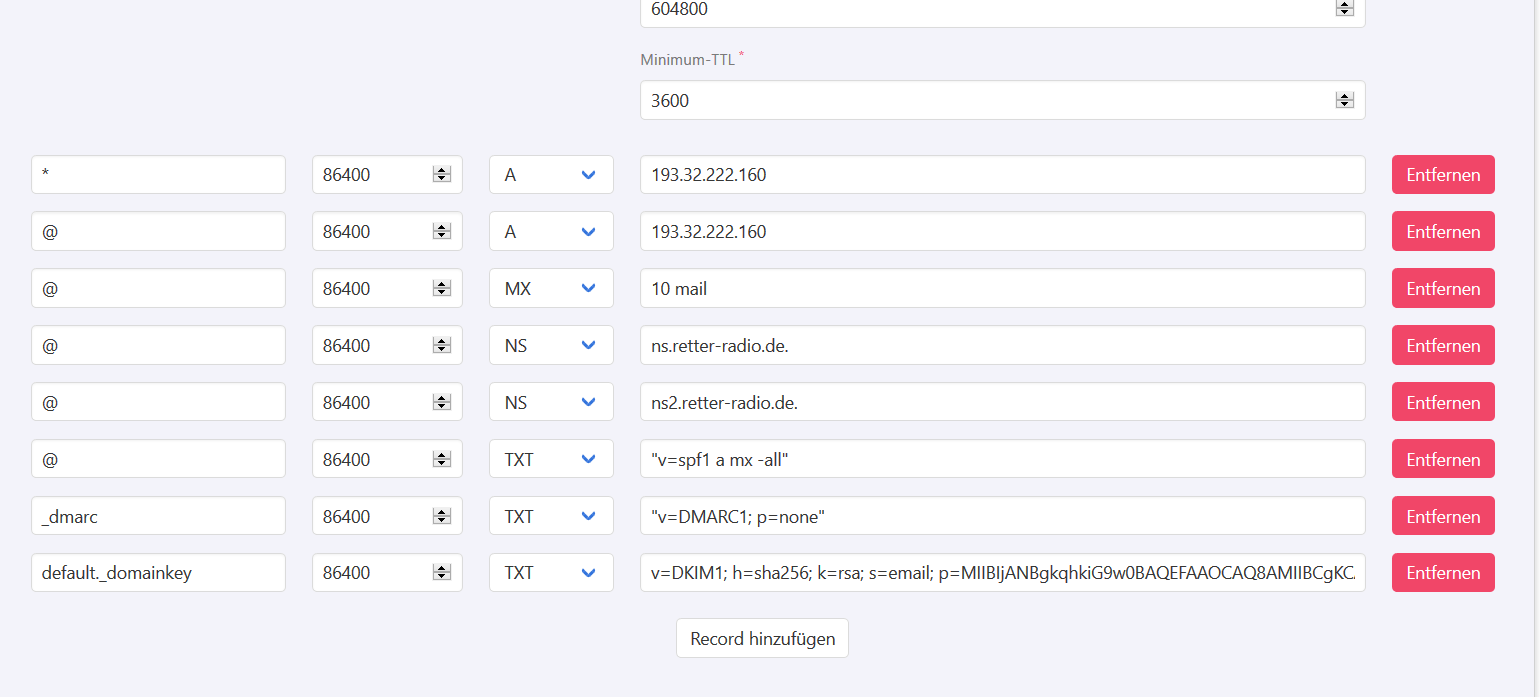Open the type dropdown of the MX record
Screen dimensions: 1540x697
pyautogui.click(x=551, y=289)
